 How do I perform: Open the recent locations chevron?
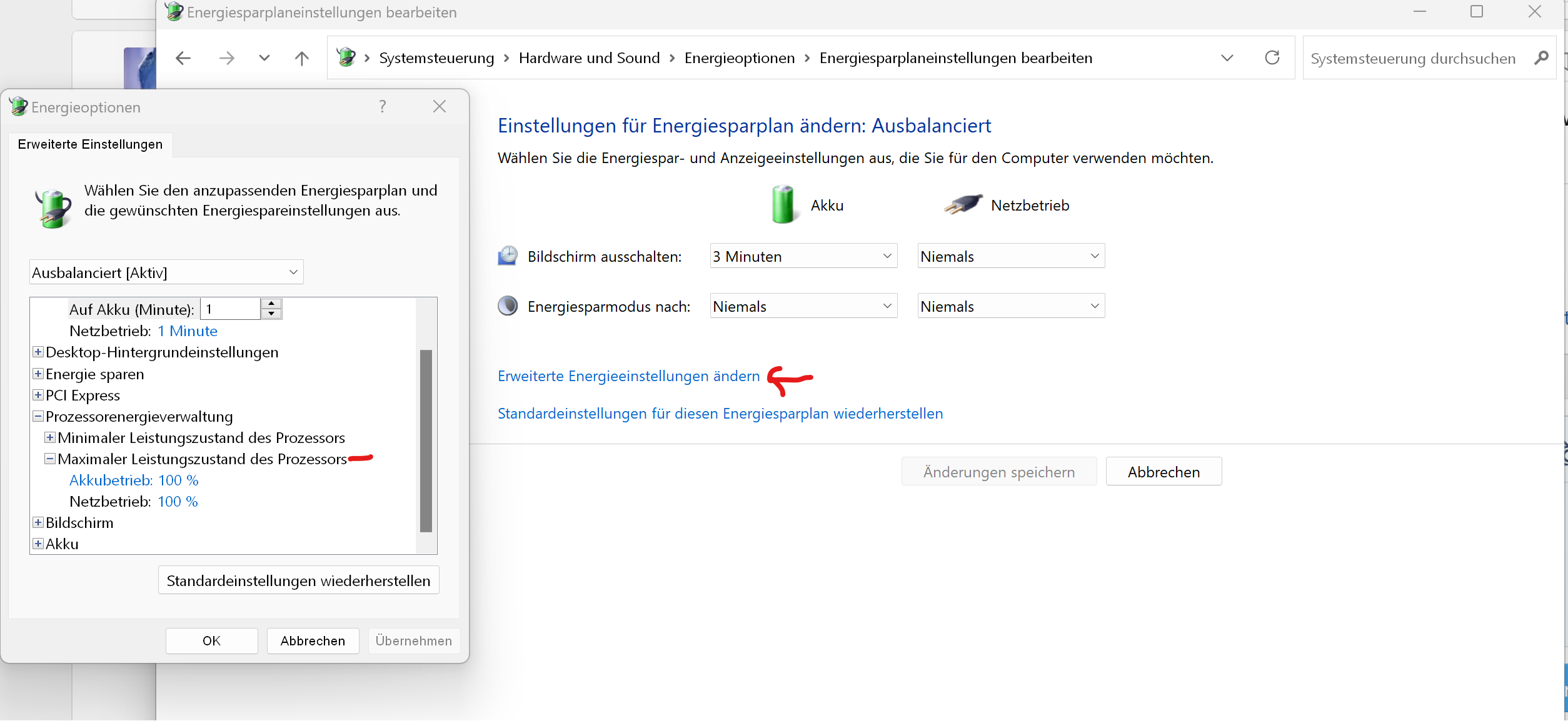point(264,58)
